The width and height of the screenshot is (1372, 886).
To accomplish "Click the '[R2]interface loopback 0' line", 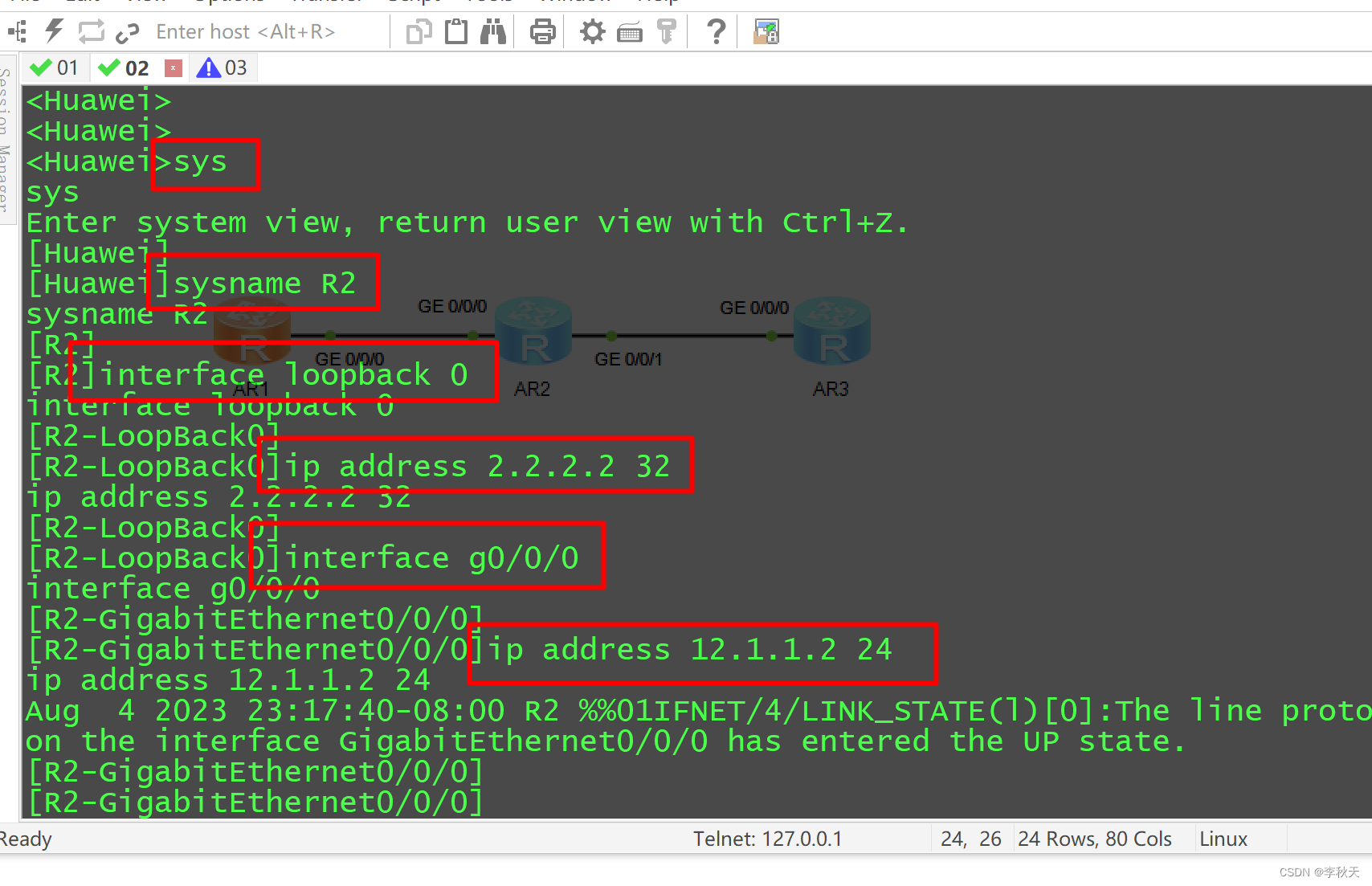I will pyautogui.click(x=247, y=375).
